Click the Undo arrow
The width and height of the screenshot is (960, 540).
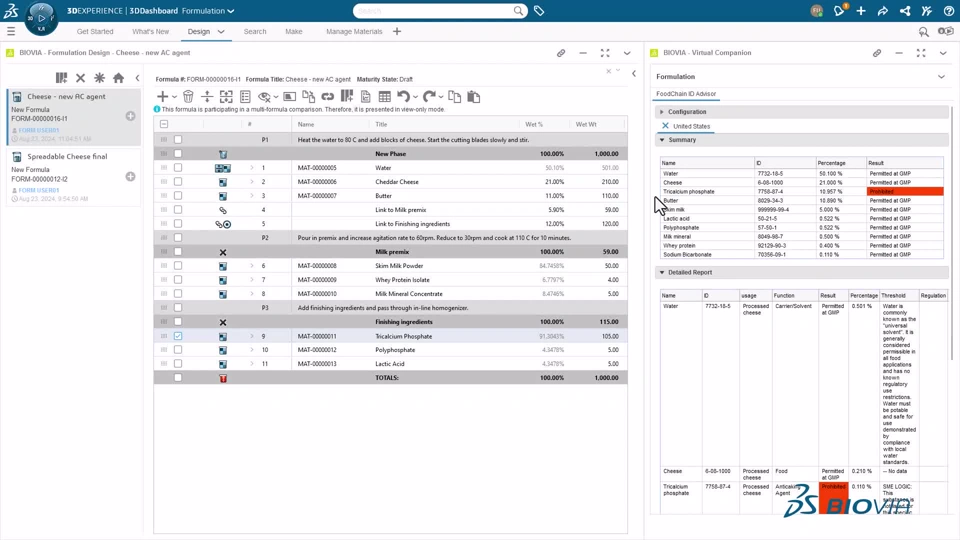pyautogui.click(x=403, y=96)
